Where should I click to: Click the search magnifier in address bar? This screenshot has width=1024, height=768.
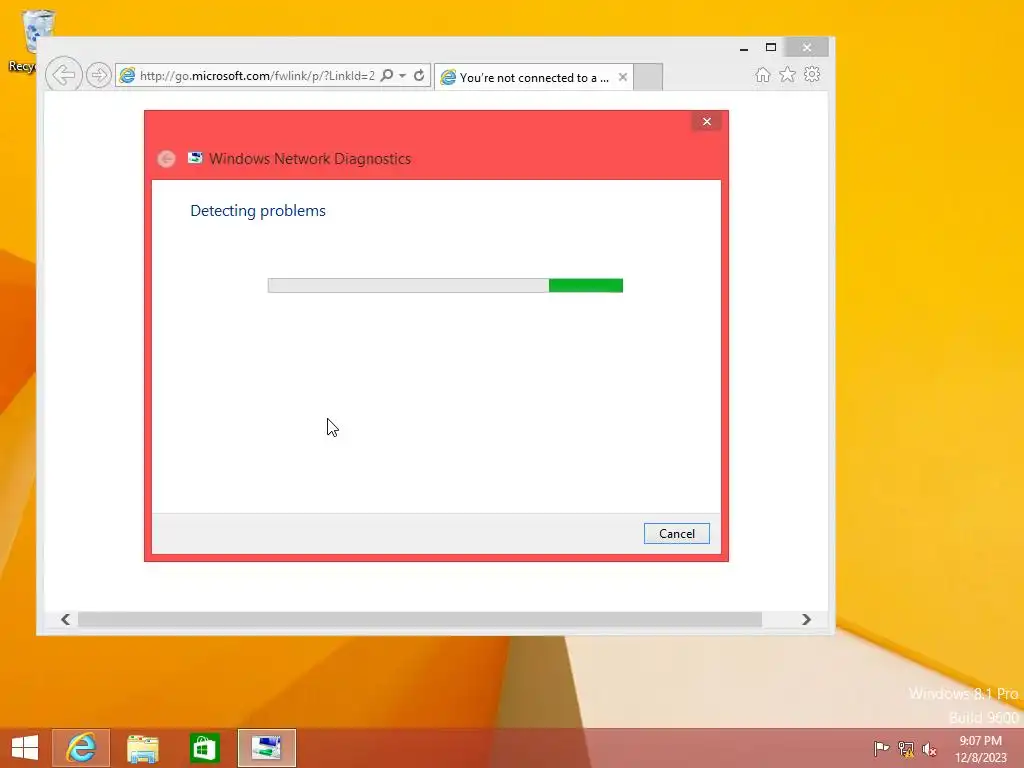(387, 75)
